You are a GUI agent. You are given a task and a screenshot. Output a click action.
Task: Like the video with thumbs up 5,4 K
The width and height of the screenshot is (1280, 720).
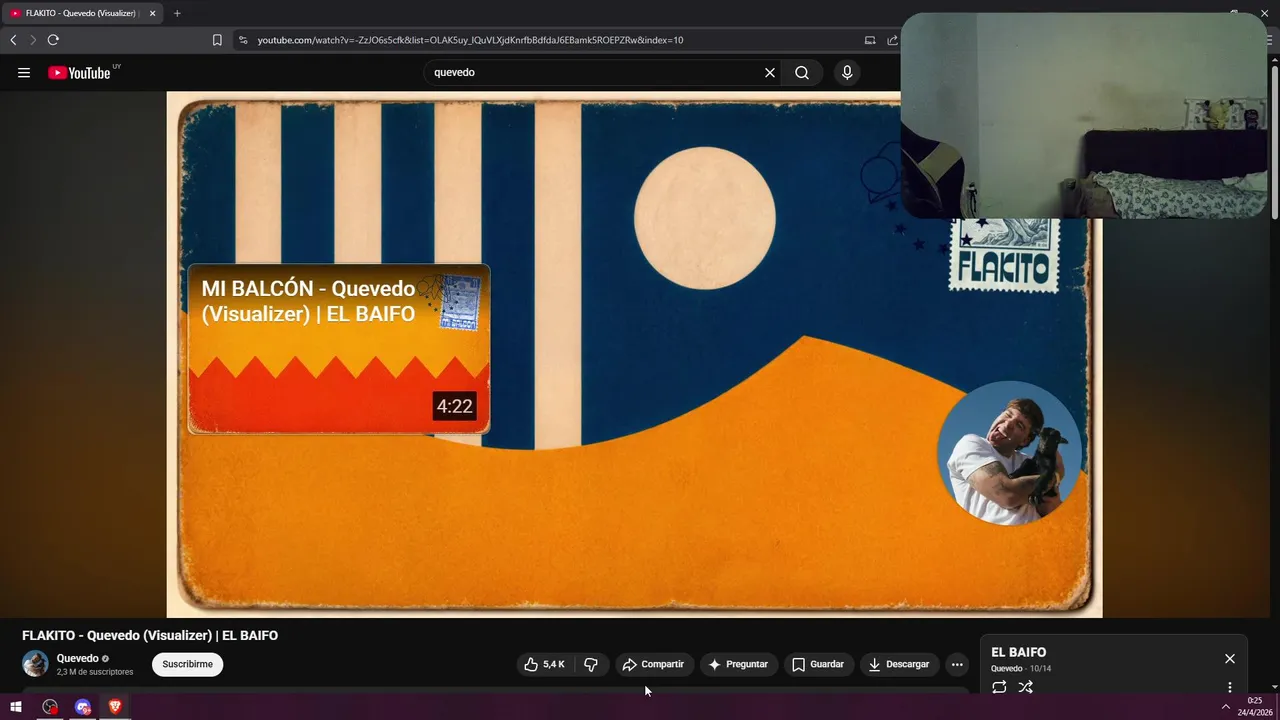[545, 664]
